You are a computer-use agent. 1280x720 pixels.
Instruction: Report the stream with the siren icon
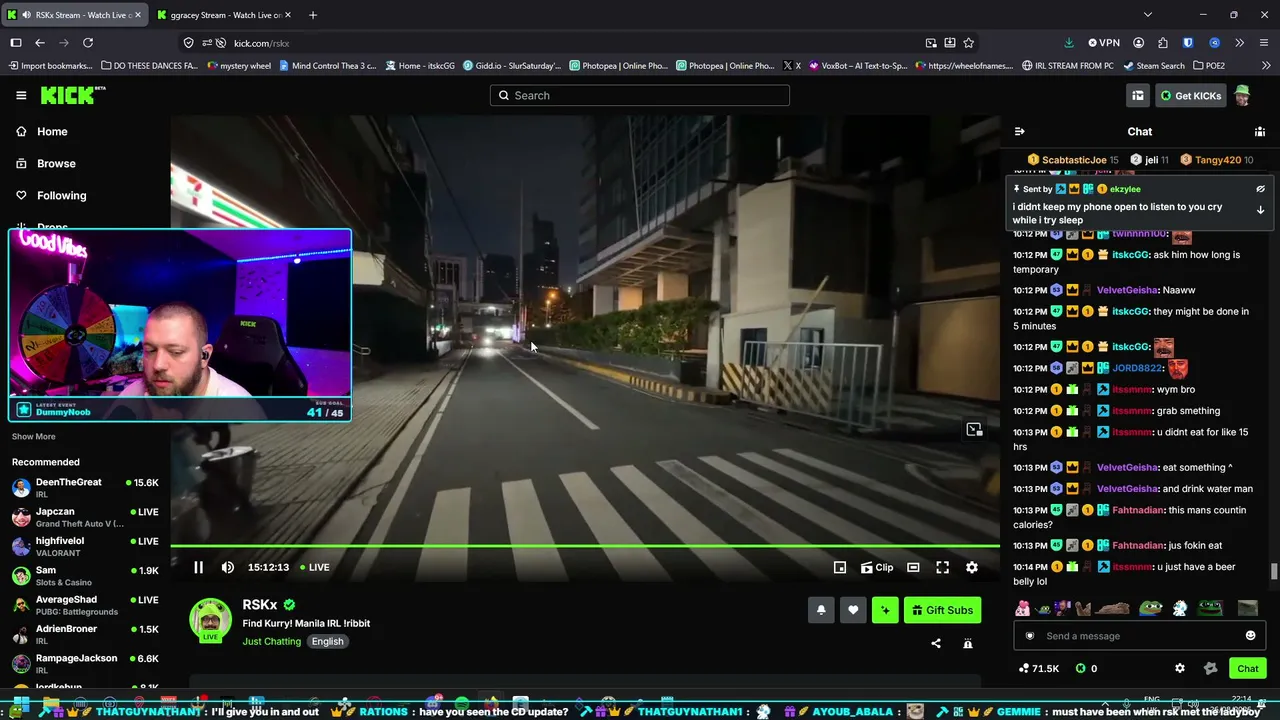(x=968, y=644)
